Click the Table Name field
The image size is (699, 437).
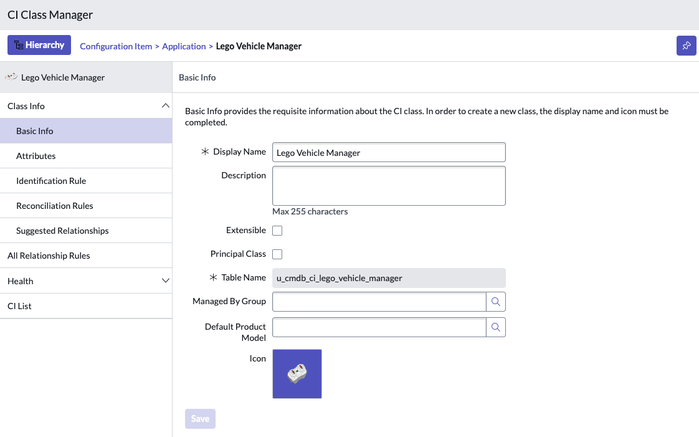[389, 278]
